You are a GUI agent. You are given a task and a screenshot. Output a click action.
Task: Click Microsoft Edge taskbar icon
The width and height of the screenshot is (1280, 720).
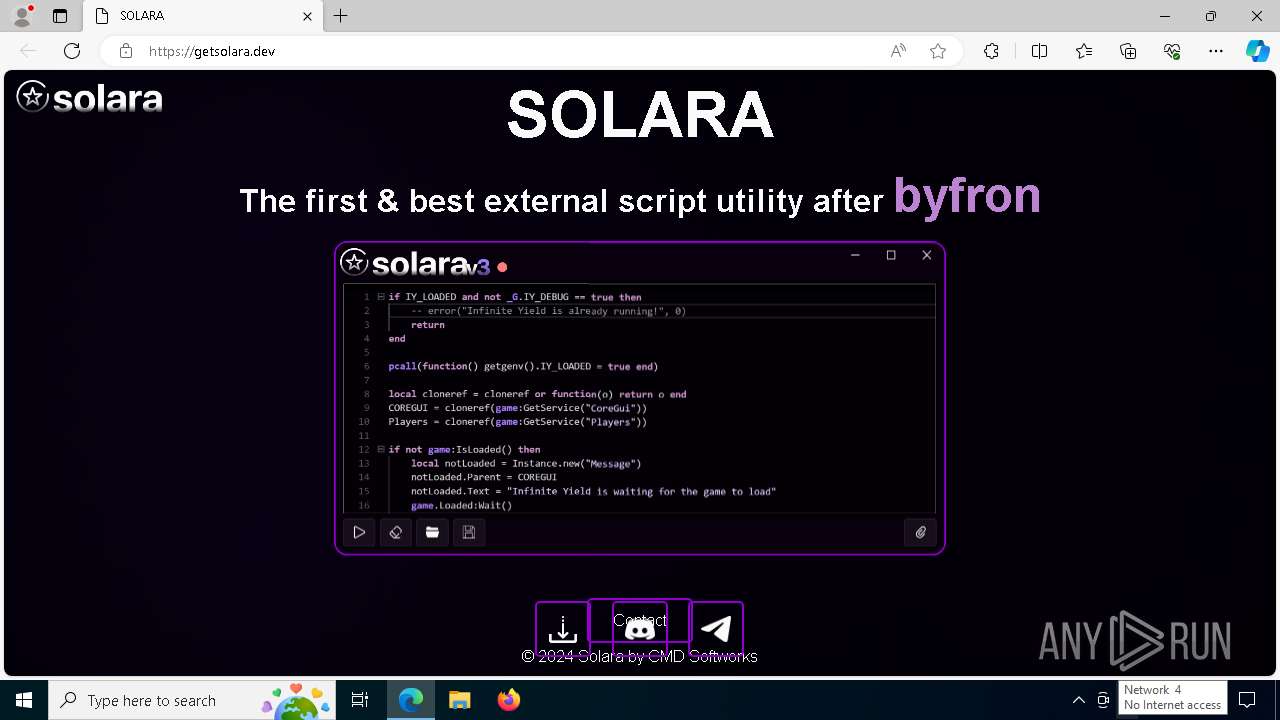coord(411,700)
